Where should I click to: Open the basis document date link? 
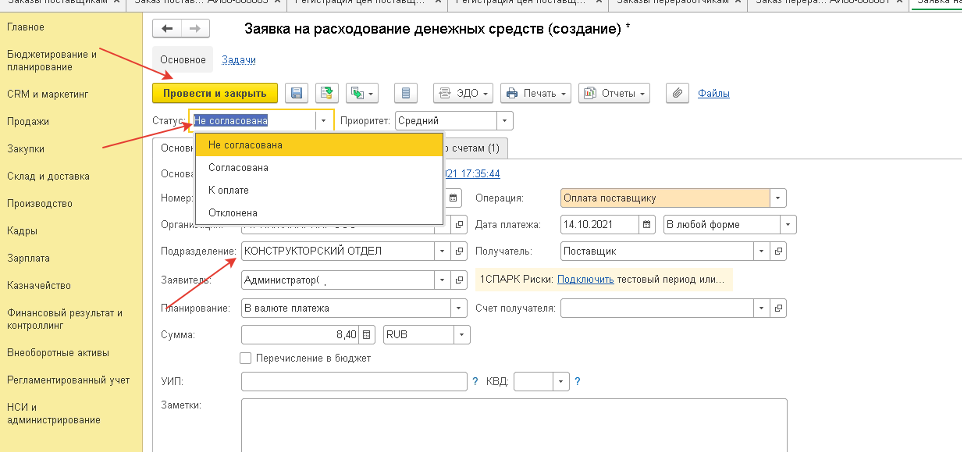(x=471, y=174)
